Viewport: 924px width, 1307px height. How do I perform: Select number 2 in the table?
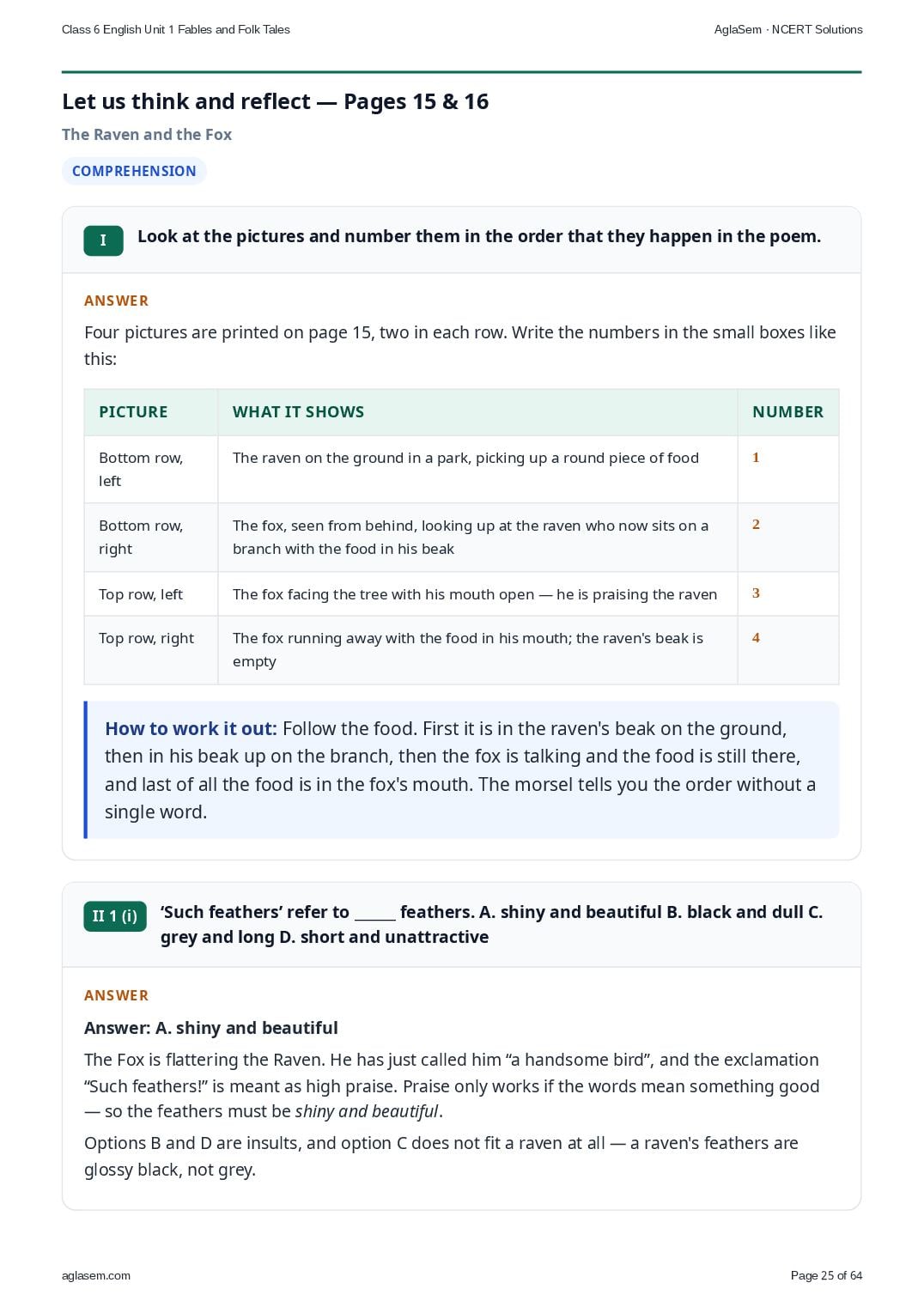756,525
